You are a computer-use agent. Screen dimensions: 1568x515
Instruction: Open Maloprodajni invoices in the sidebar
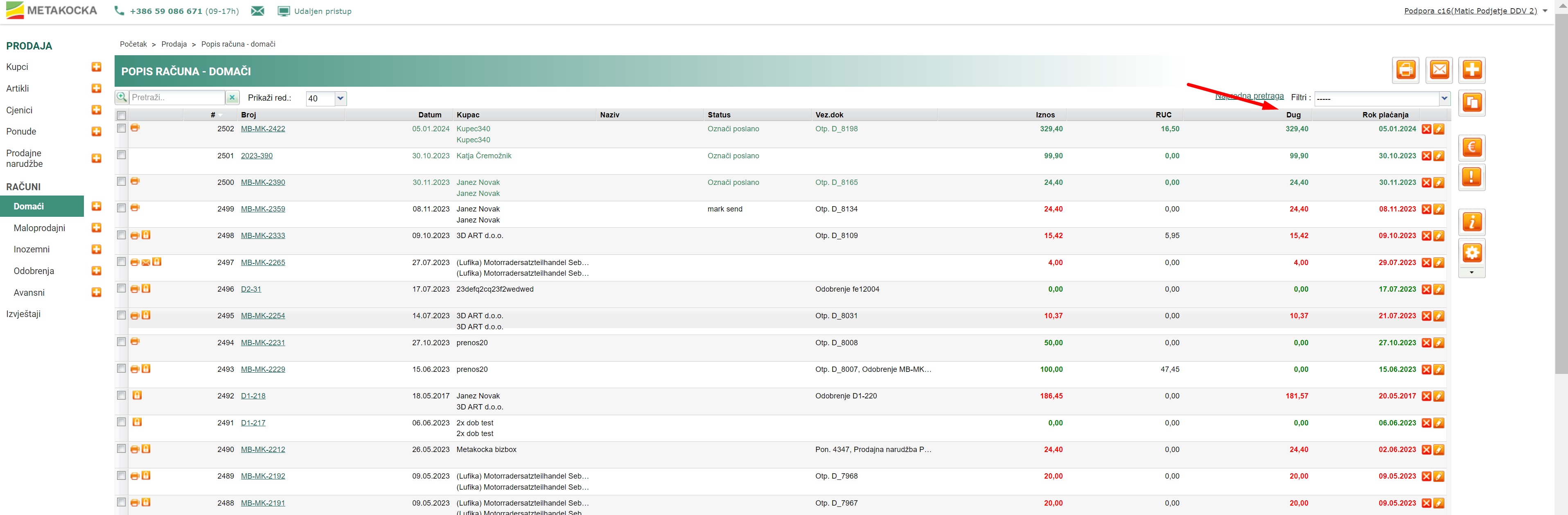click(x=39, y=228)
